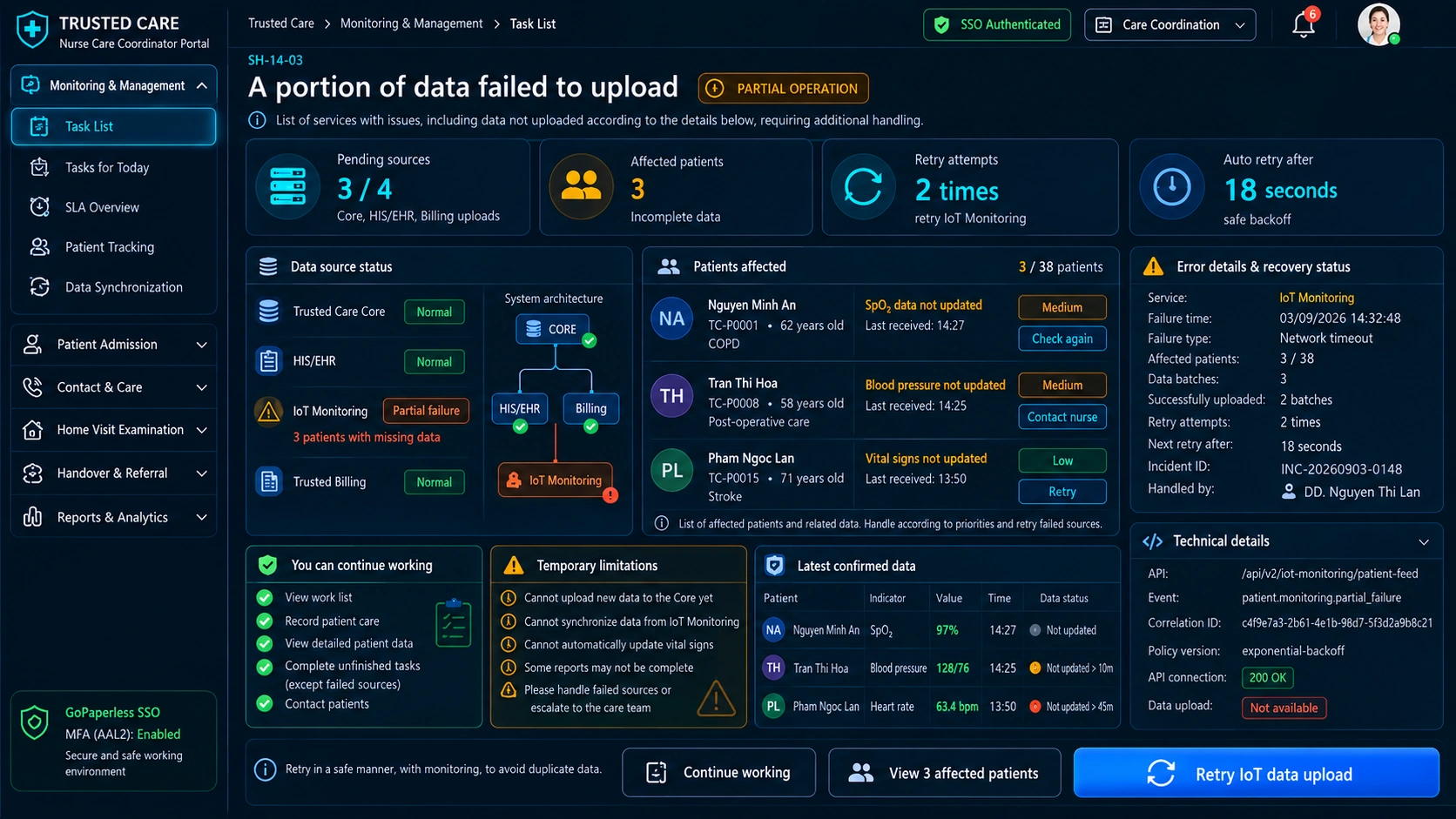Click the GoPaperless SSO shield icon
This screenshot has height=819, width=1456.
(x=35, y=723)
